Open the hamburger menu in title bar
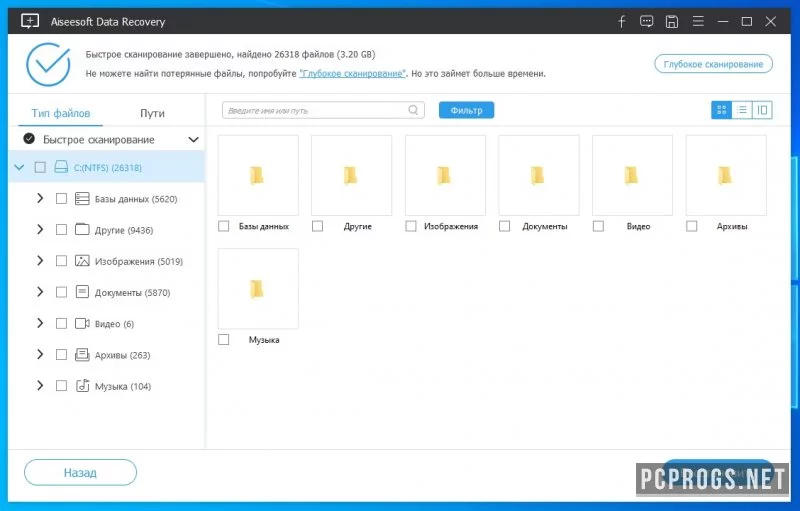 tap(698, 21)
